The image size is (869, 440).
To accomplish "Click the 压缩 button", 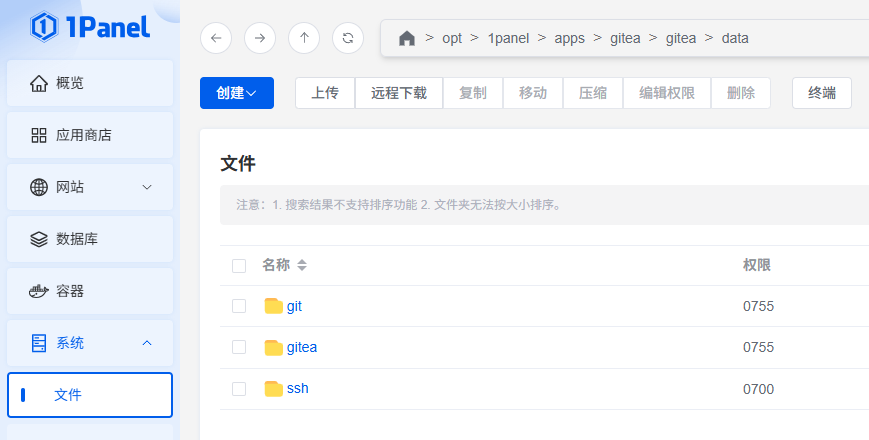I will (x=593, y=93).
